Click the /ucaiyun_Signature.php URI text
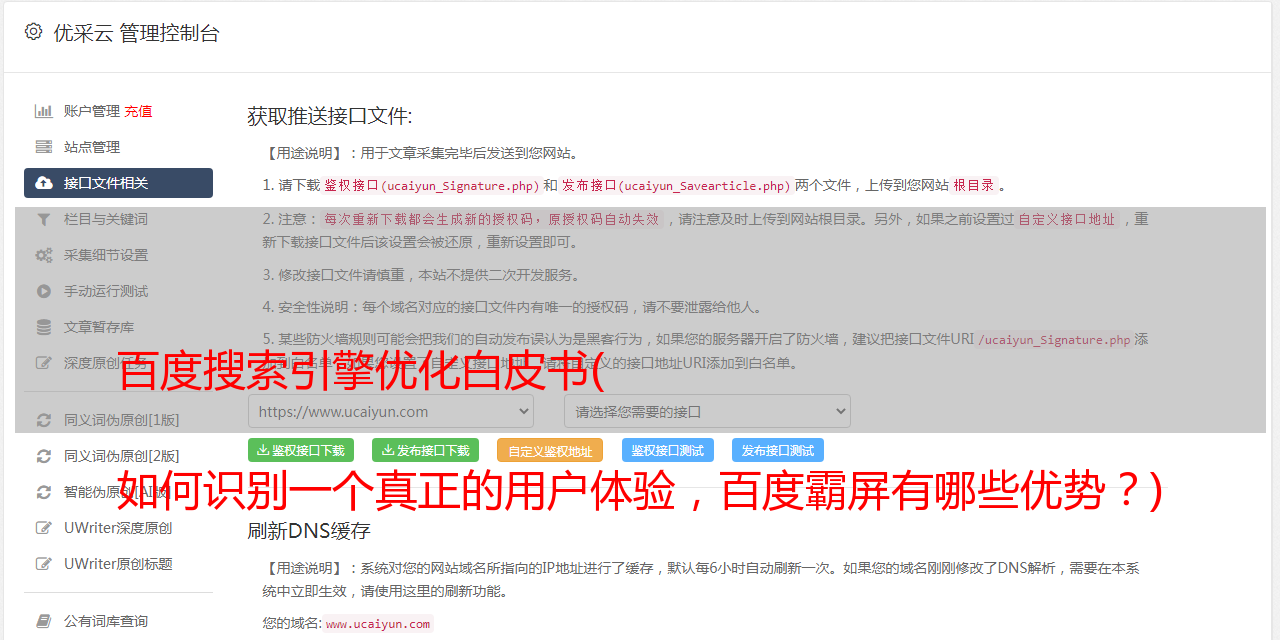 1054,339
